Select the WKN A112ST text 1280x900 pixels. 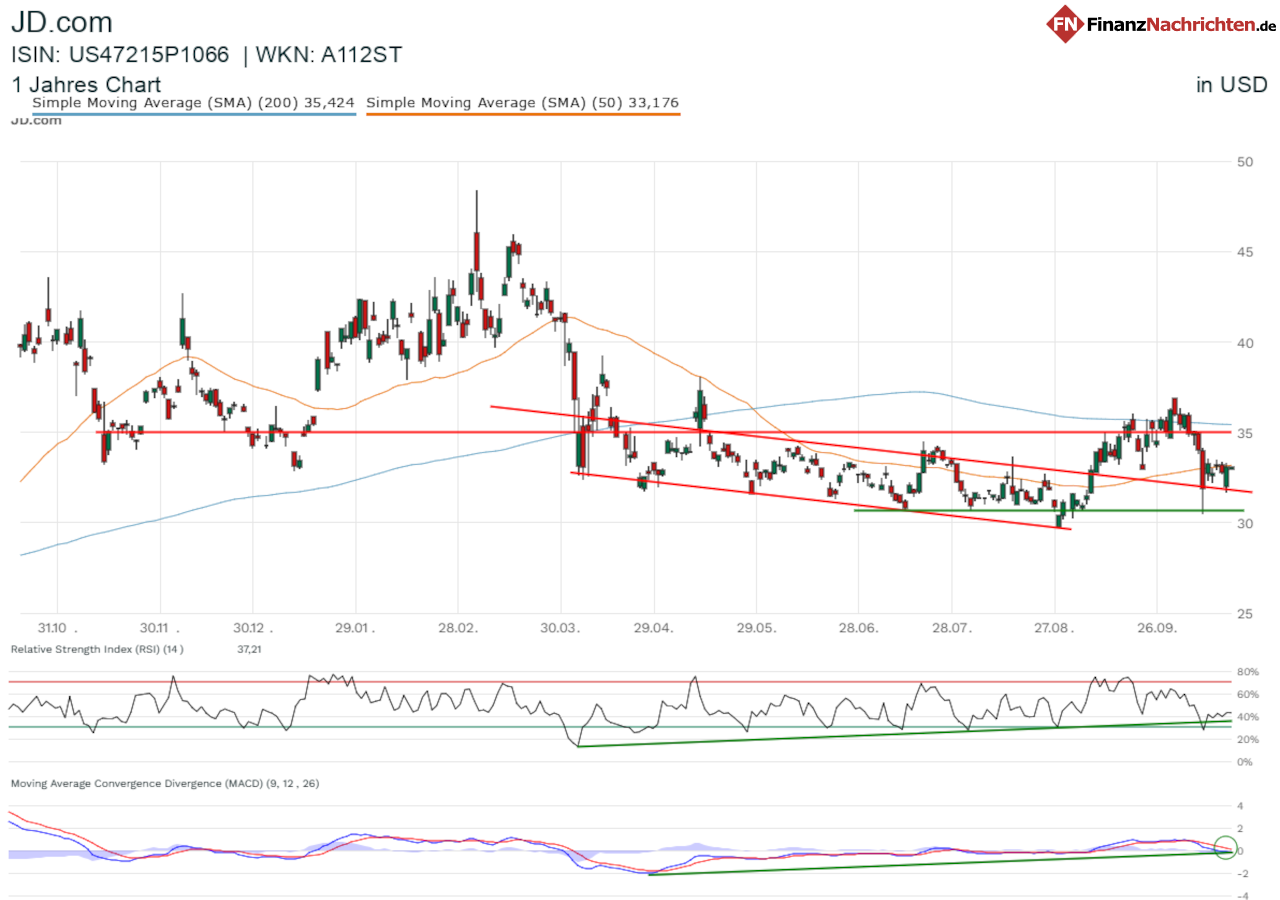(x=329, y=55)
